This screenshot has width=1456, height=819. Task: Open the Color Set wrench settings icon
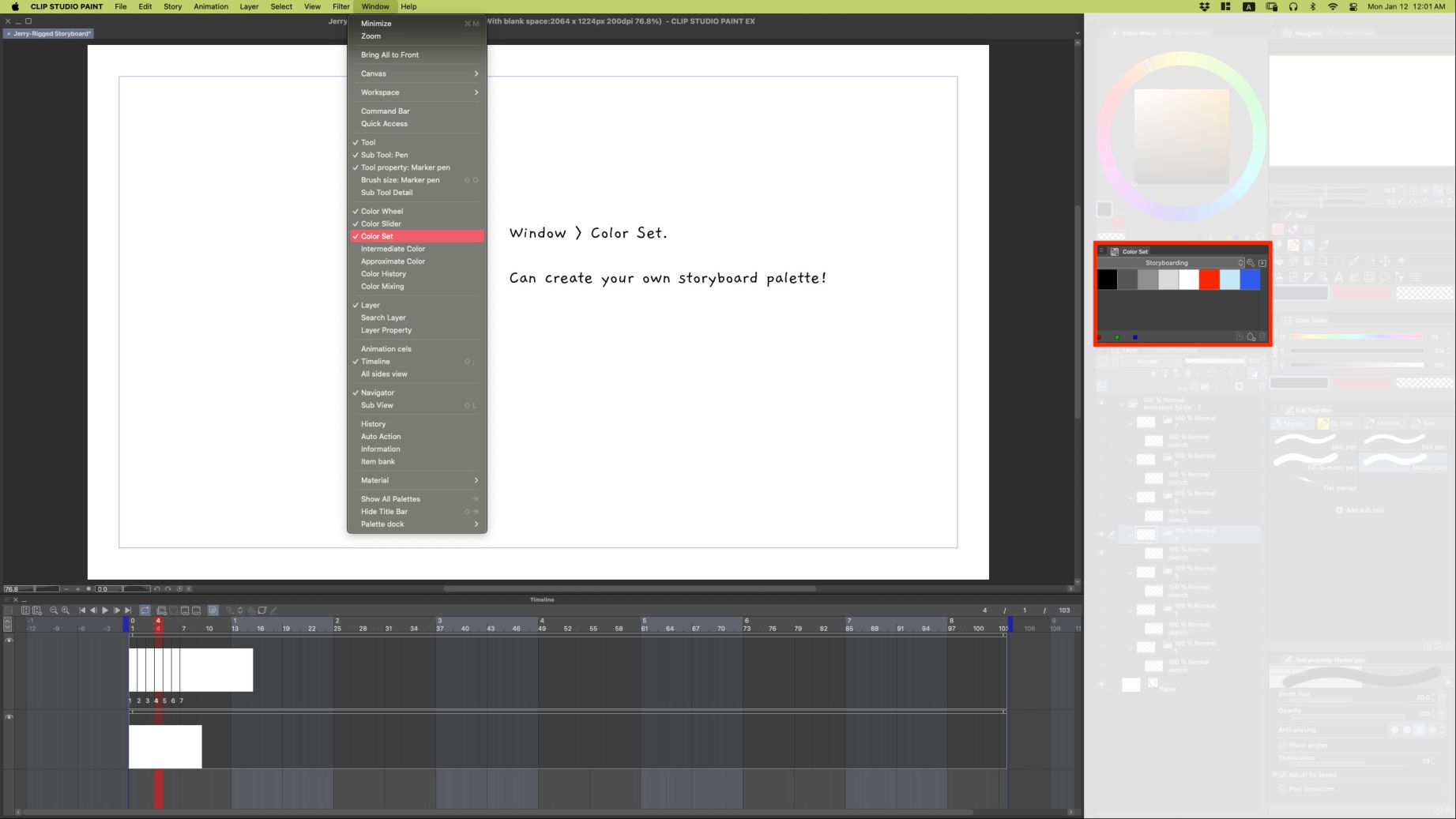[x=1251, y=263]
